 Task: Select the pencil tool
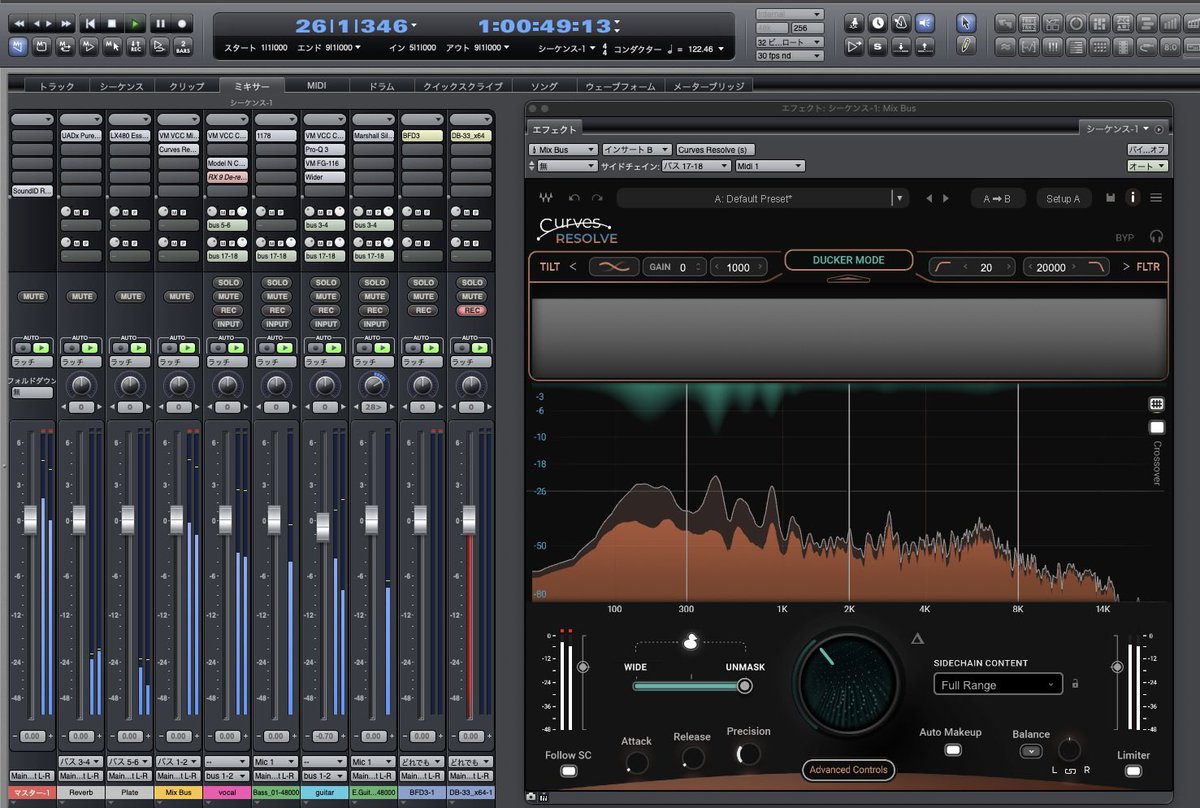pos(965,45)
